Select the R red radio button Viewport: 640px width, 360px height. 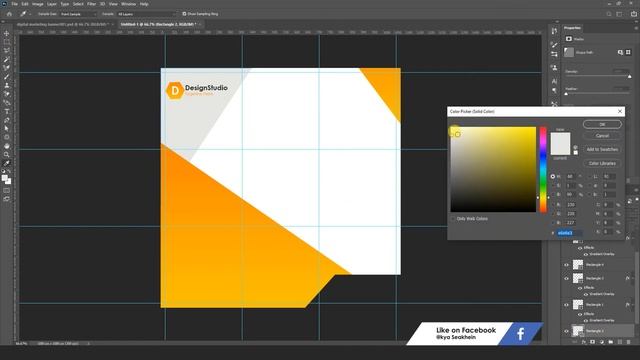coord(553,204)
